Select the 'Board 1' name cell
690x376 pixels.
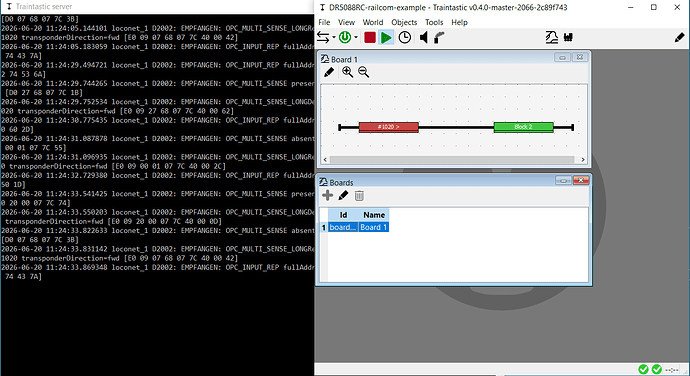374,227
